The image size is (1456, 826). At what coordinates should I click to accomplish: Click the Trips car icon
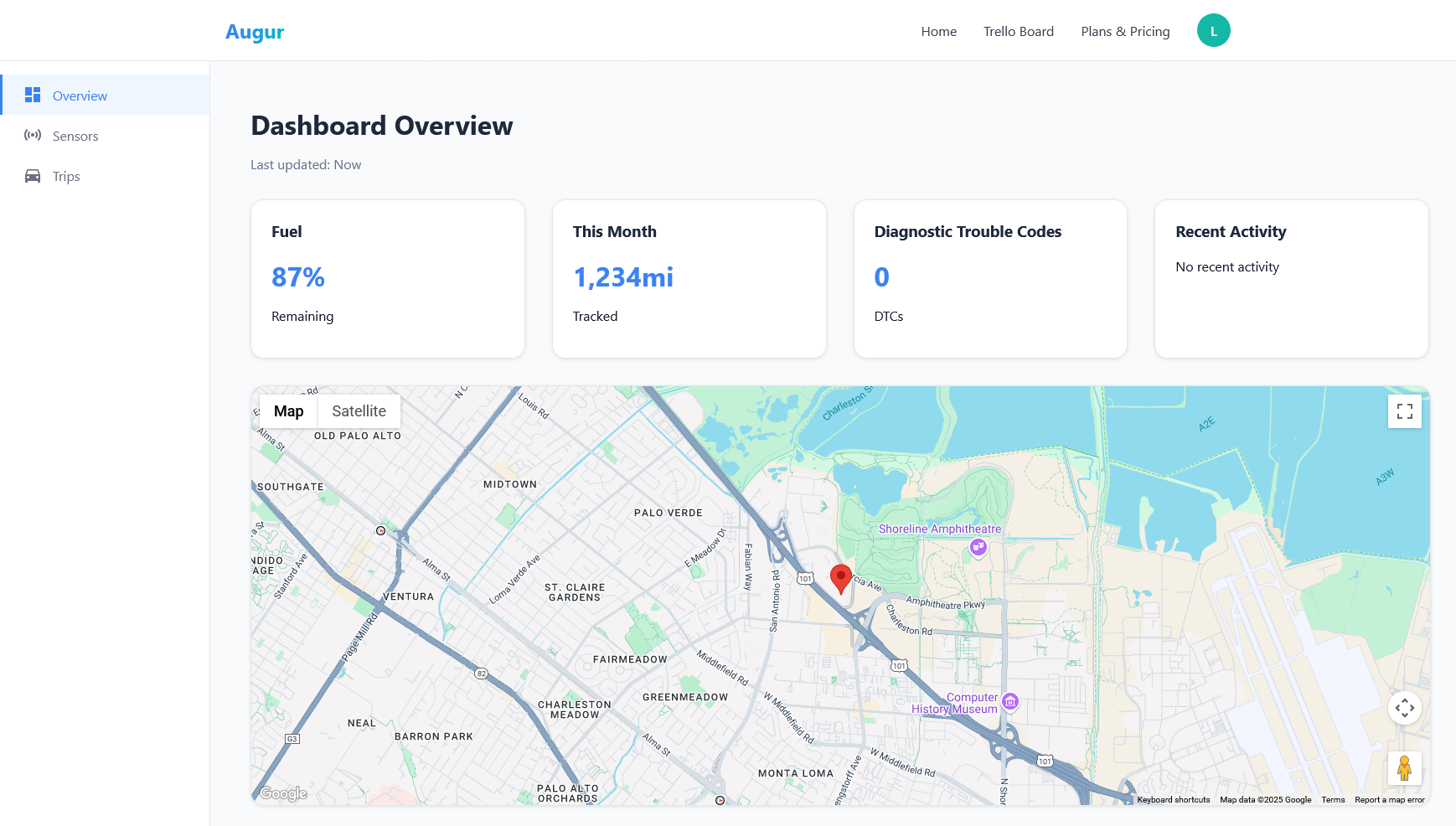point(33,176)
